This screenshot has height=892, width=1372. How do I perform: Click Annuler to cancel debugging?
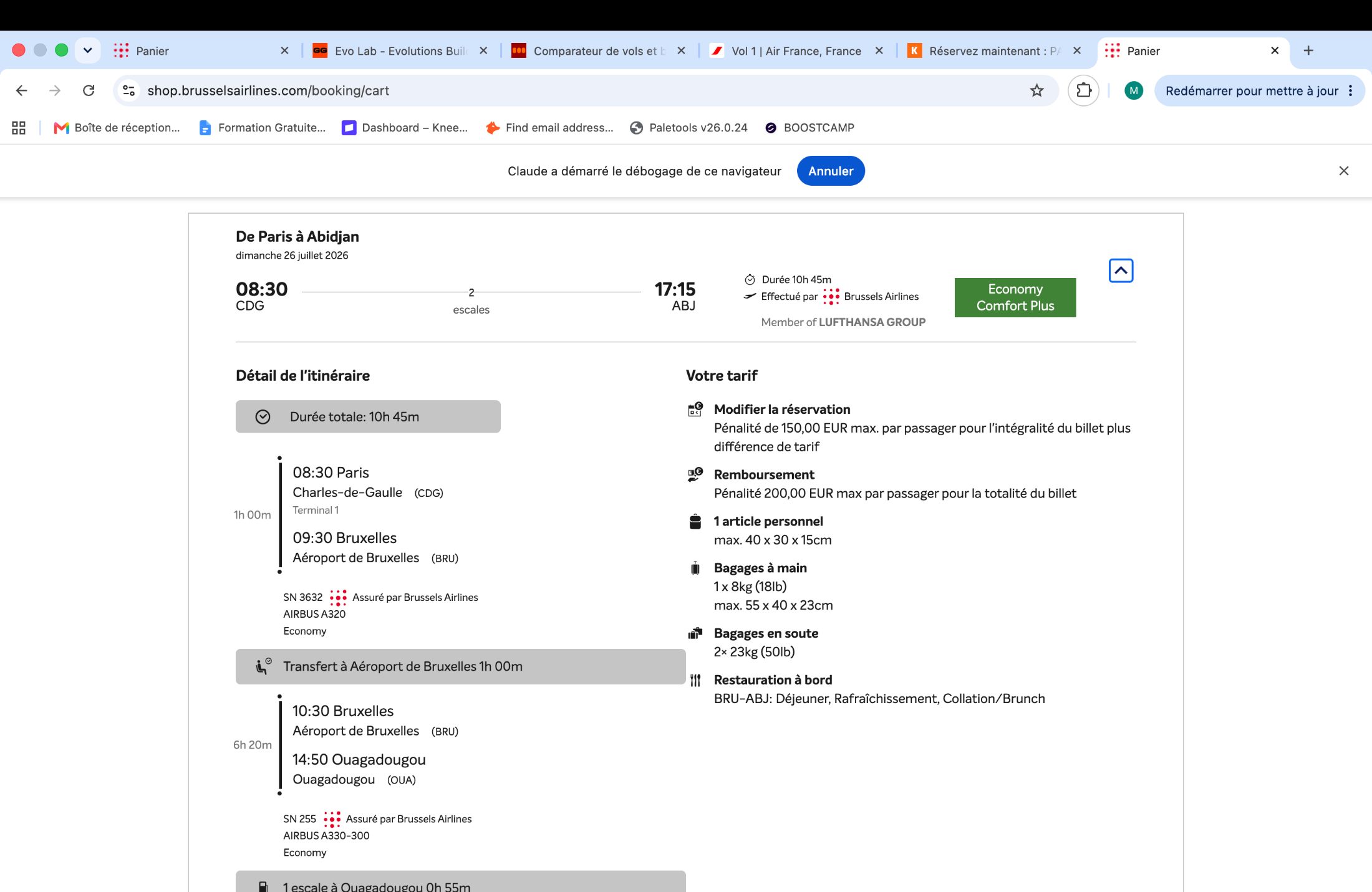(x=831, y=171)
